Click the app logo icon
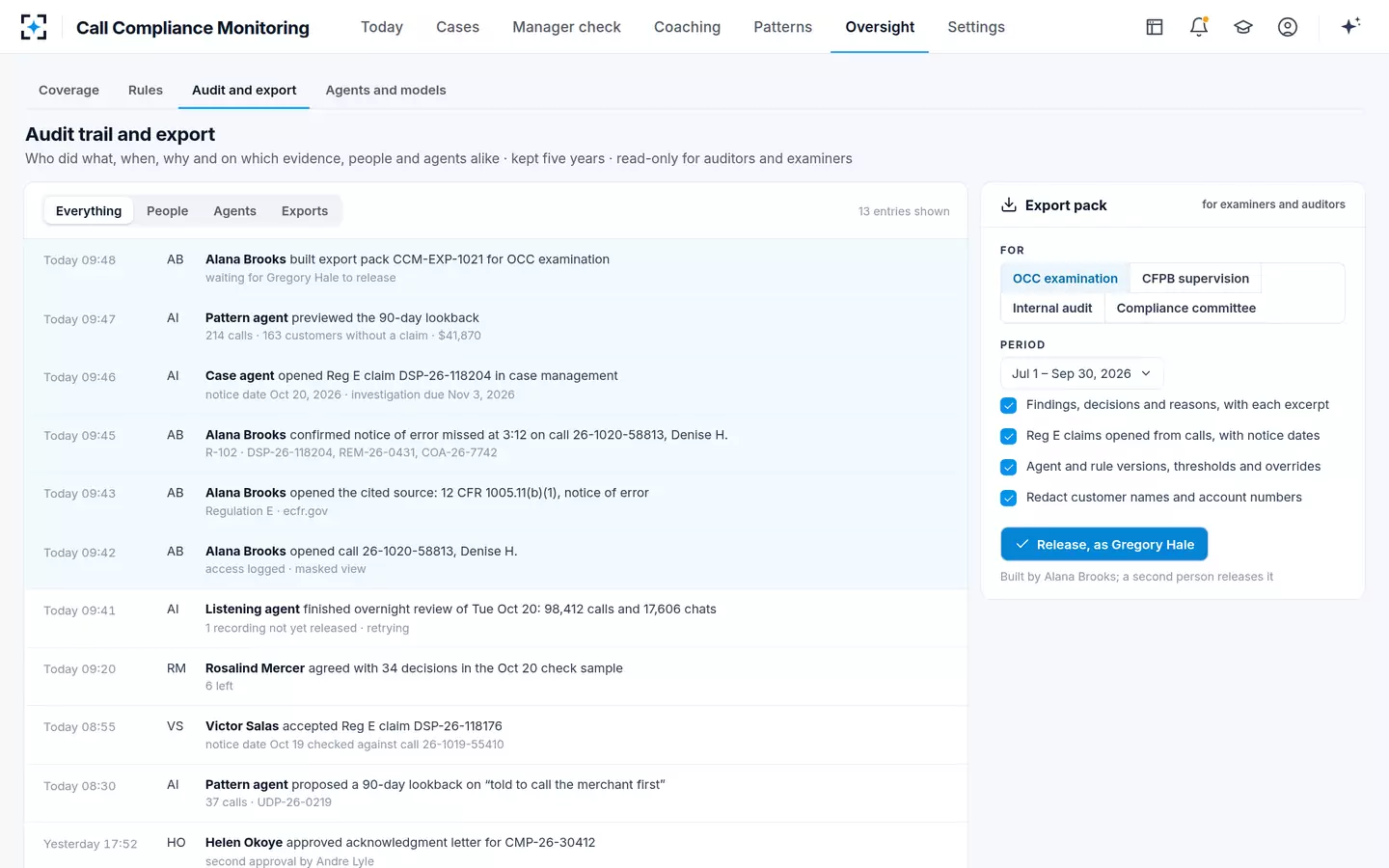Image resolution: width=1389 pixels, height=868 pixels. [34, 27]
